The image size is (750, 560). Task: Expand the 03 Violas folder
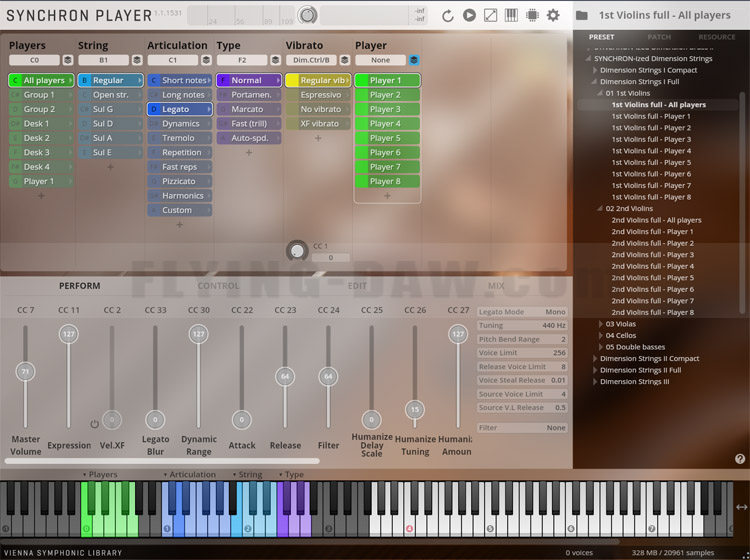coord(600,324)
